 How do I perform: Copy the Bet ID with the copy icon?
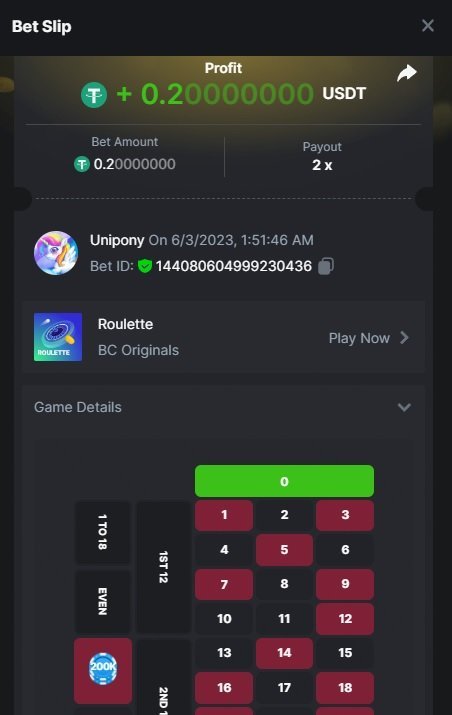pos(326,266)
